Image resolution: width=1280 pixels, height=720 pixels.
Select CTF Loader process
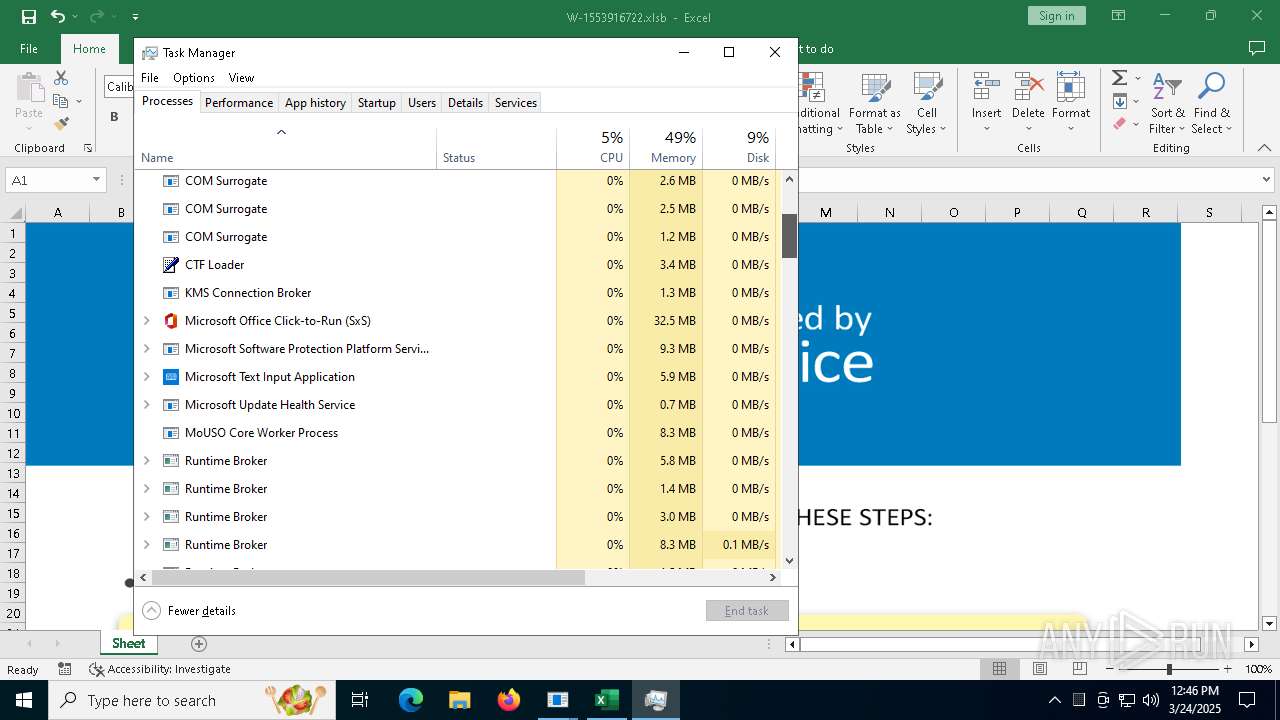tap(457, 265)
